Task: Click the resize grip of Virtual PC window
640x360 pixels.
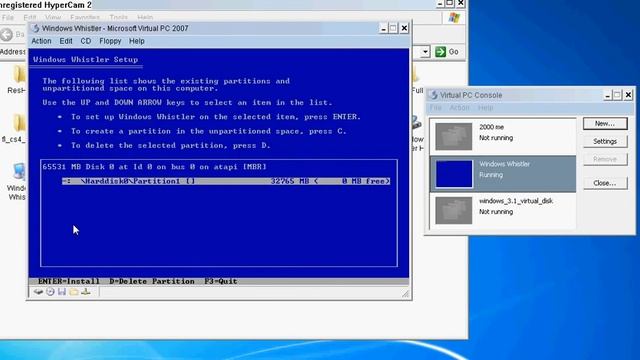Action: tap(405, 293)
